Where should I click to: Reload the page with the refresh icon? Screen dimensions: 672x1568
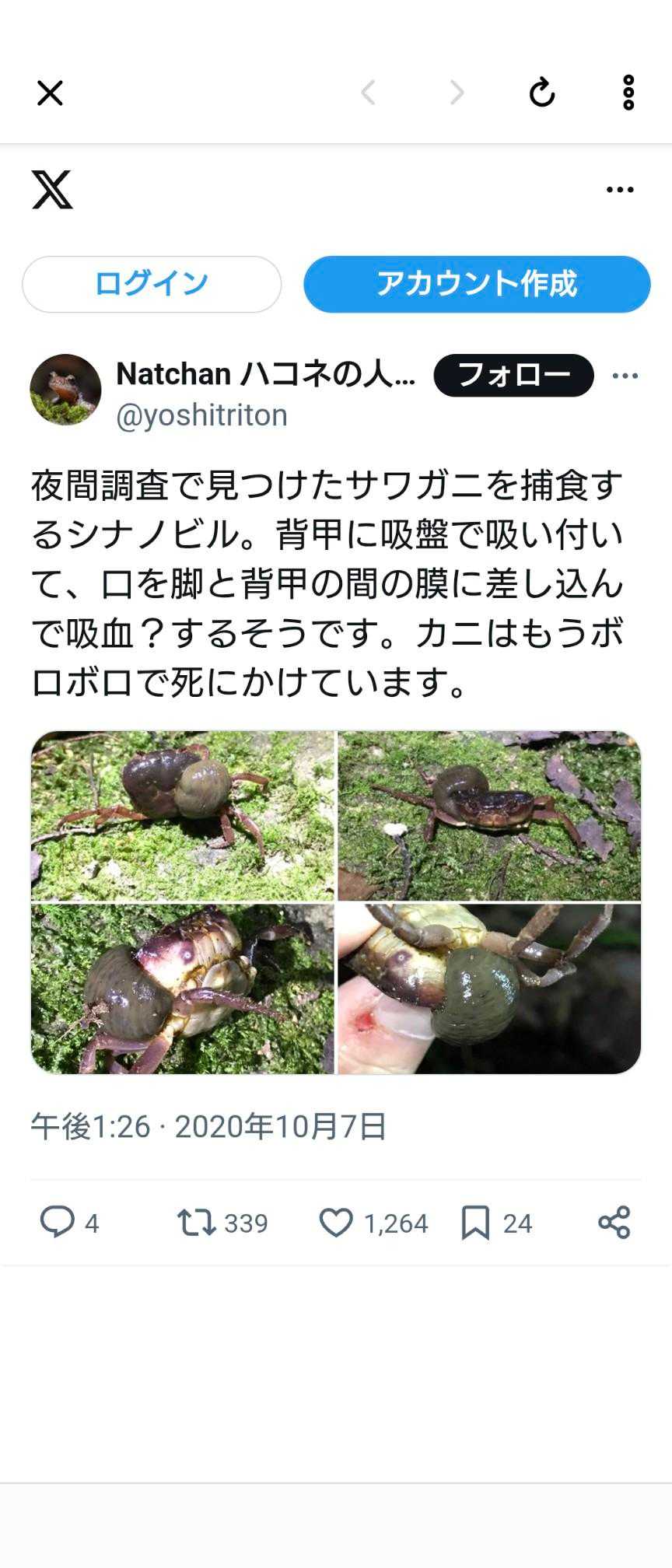point(542,93)
